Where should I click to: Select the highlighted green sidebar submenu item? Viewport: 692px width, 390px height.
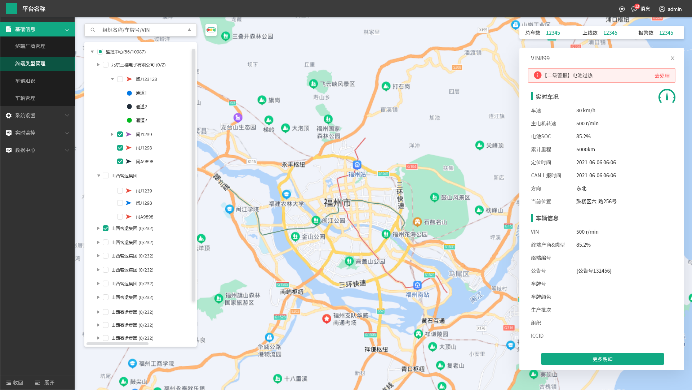coord(38,64)
